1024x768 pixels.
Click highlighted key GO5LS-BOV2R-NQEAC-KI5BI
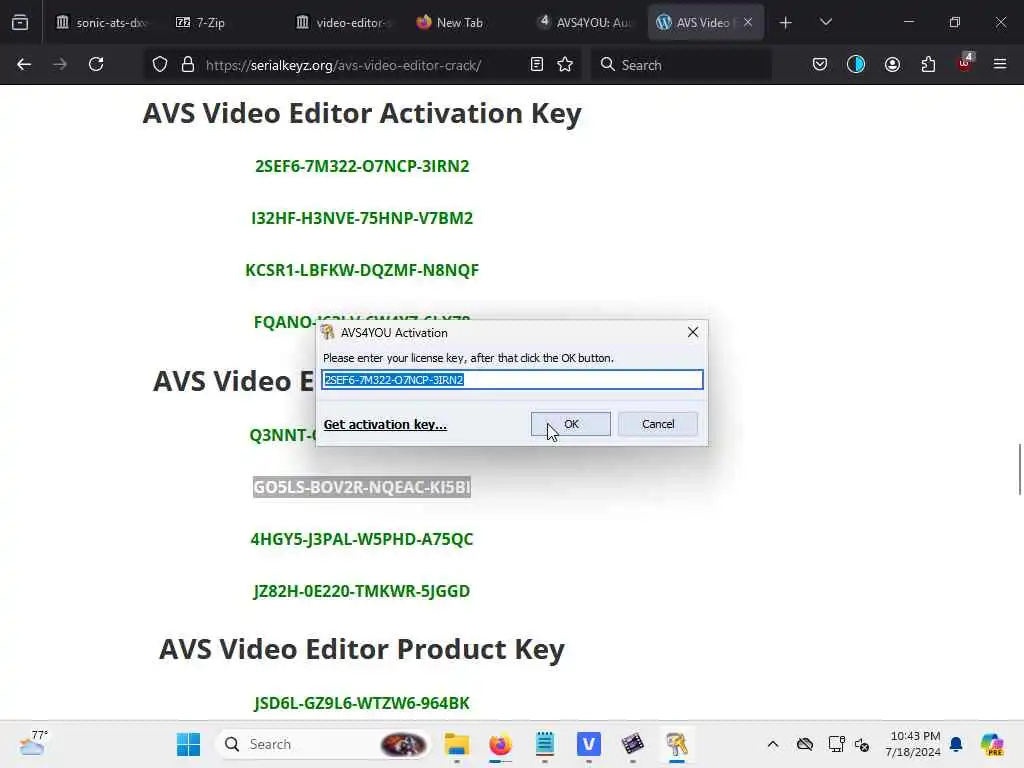[362, 487]
